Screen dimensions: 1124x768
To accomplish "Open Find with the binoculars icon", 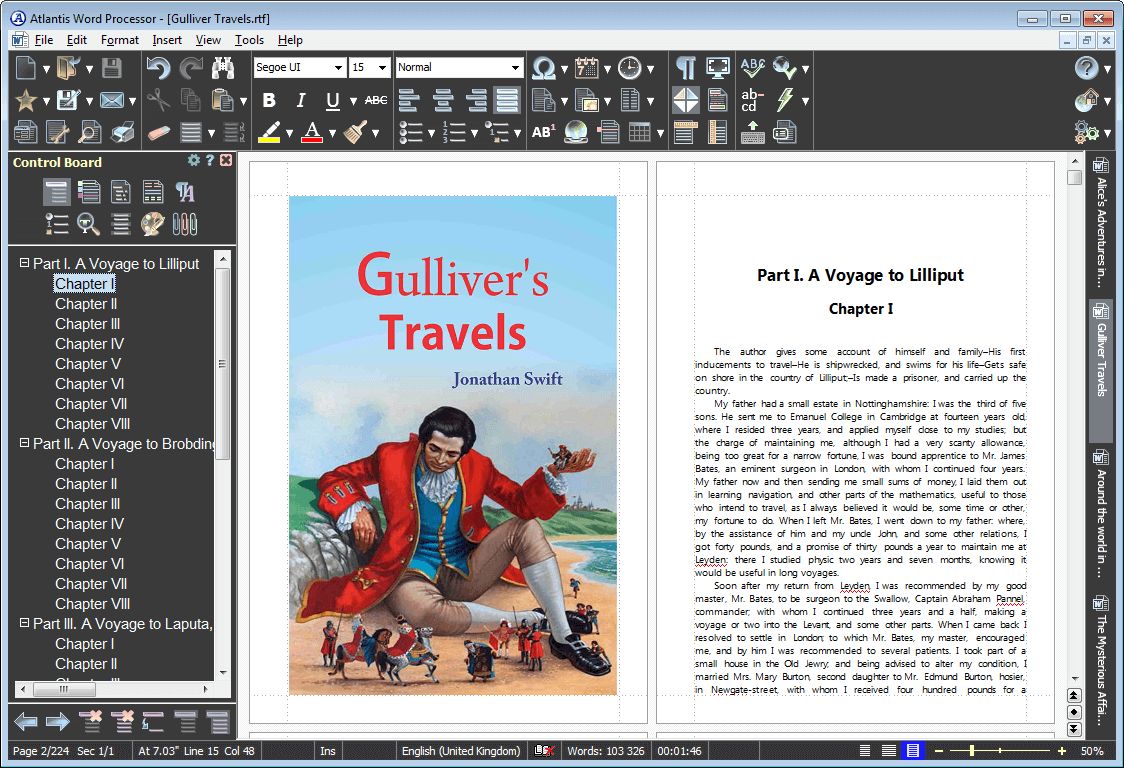I will 223,68.
